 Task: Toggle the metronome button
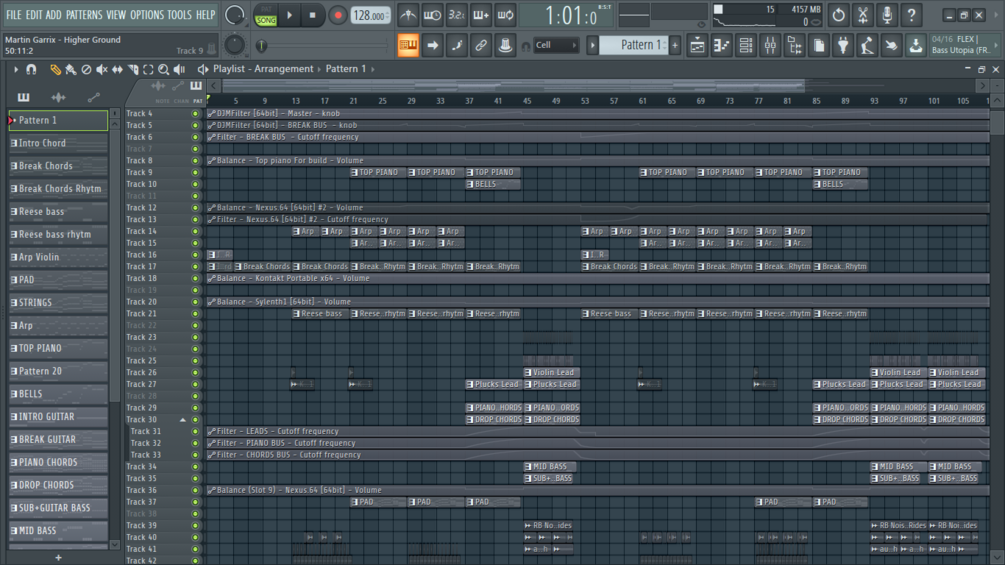pyautogui.click(x=408, y=15)
